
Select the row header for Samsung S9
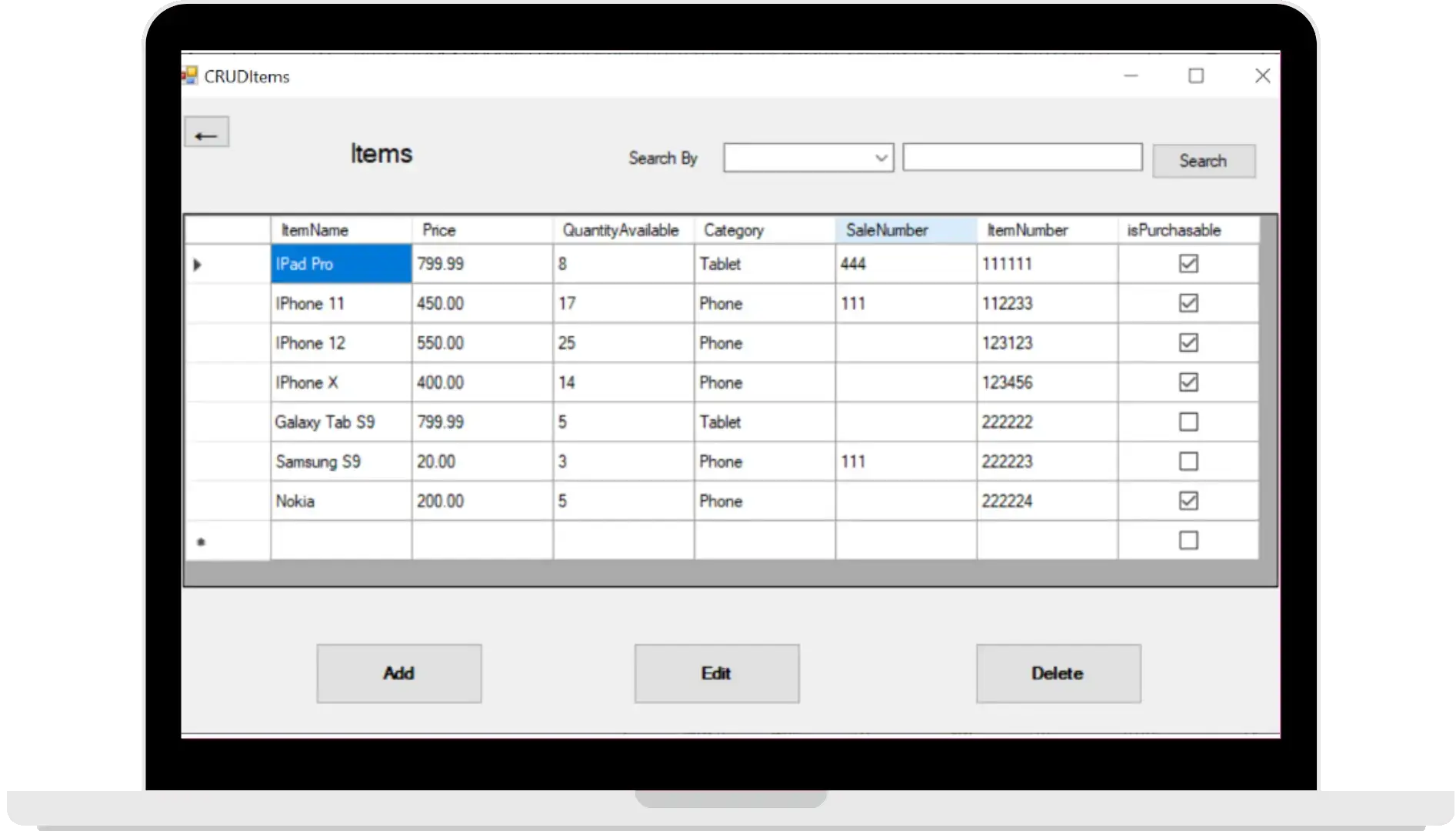click(x=227, y=462)
